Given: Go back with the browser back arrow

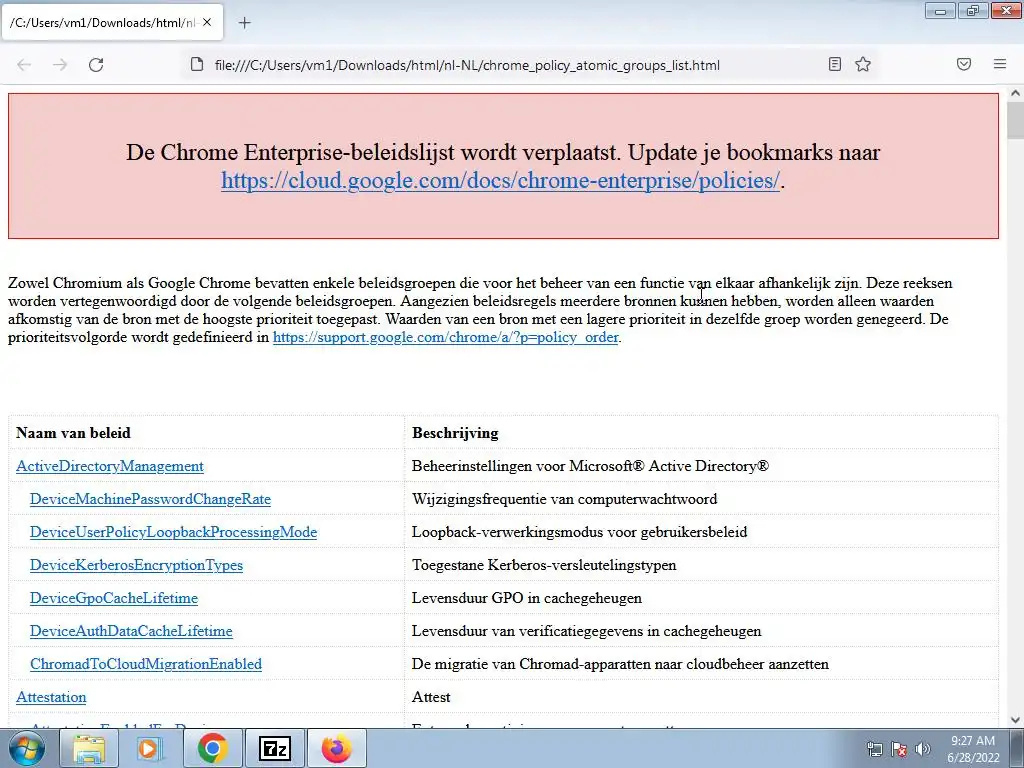Looking at the screenshot, I should click(x=24, y=65).
